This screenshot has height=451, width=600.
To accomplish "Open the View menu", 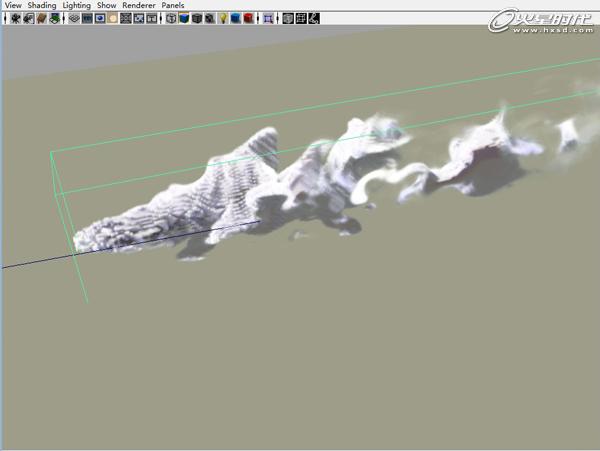I will (x=12, y=5).
